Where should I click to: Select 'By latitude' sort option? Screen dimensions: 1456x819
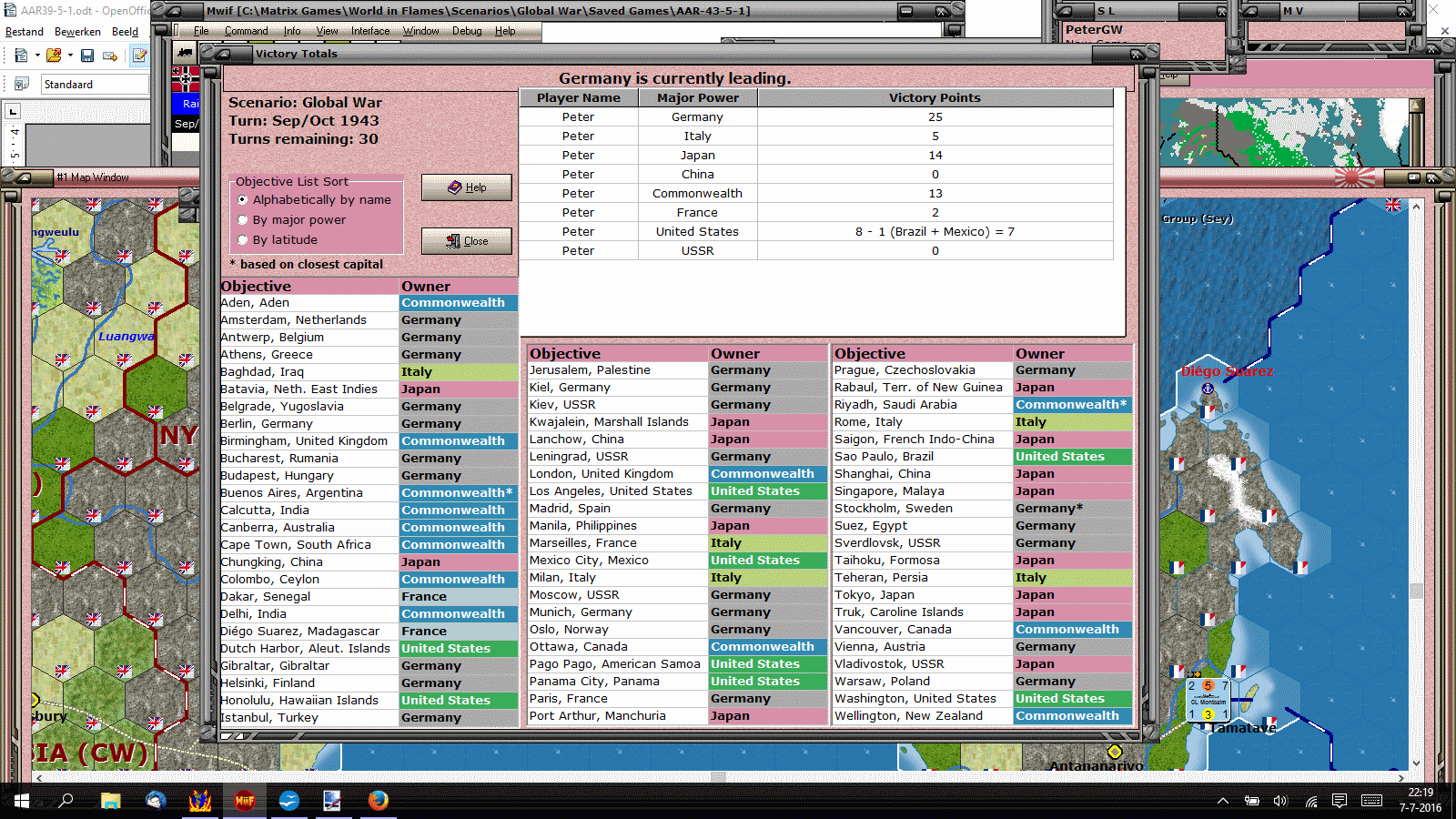coord(278,240)
